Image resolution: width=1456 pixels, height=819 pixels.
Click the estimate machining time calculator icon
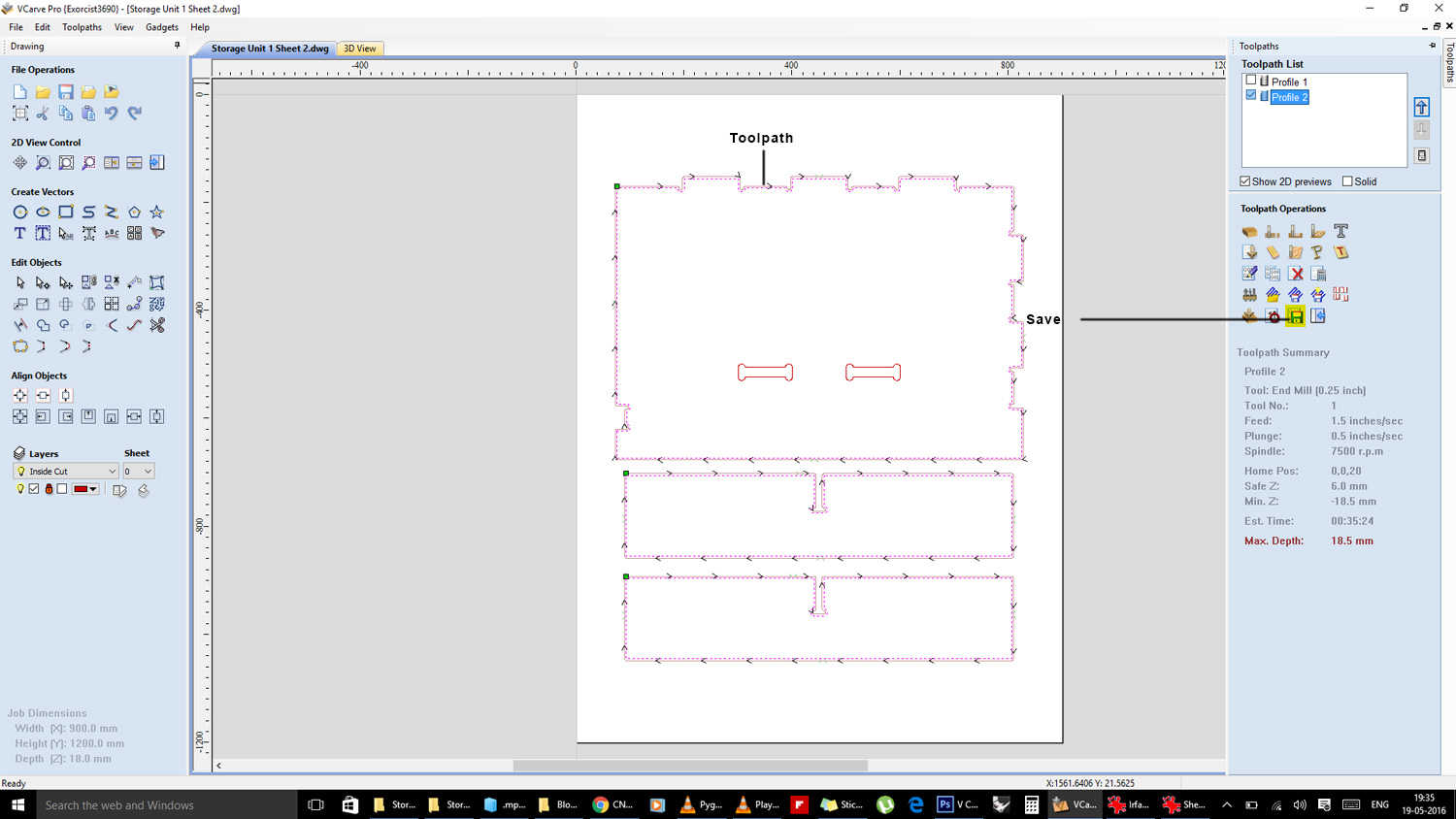click(x=1318, y=274)
